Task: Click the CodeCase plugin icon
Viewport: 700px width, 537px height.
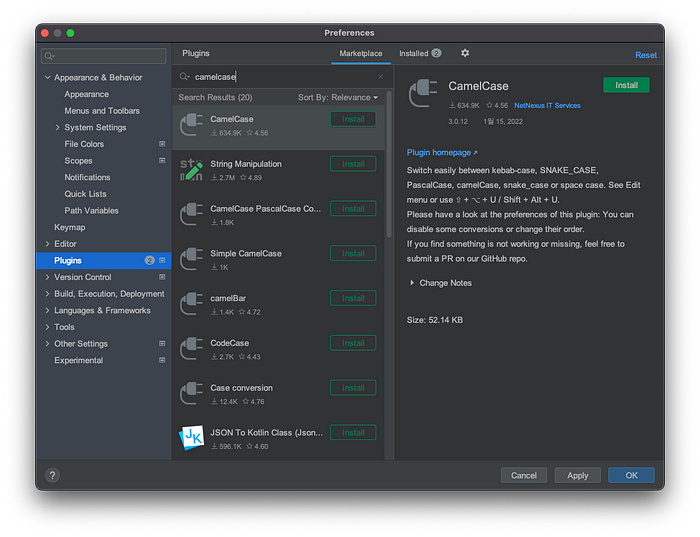Action: point(192,349)
